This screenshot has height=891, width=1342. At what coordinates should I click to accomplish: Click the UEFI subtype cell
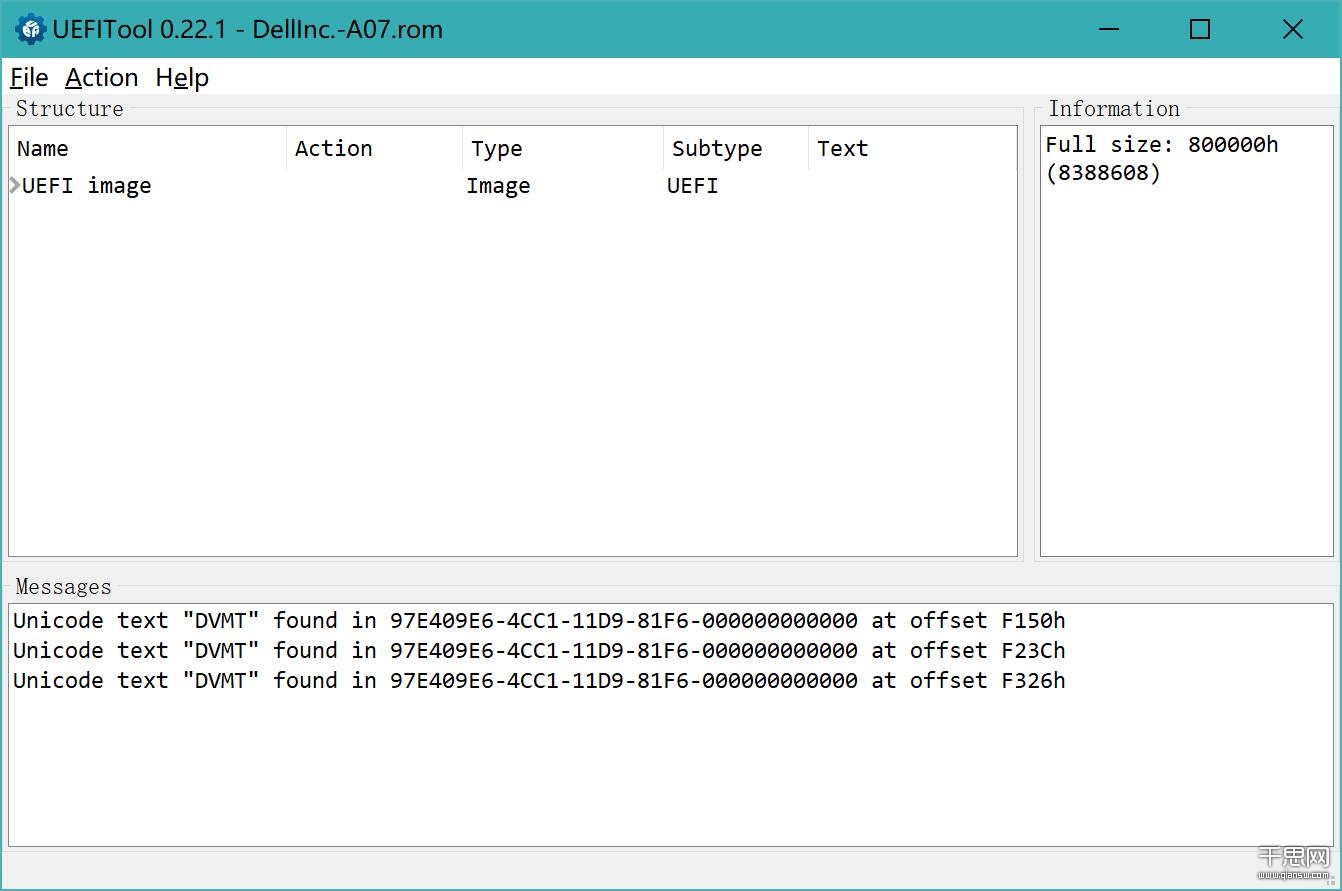(692, 186)
